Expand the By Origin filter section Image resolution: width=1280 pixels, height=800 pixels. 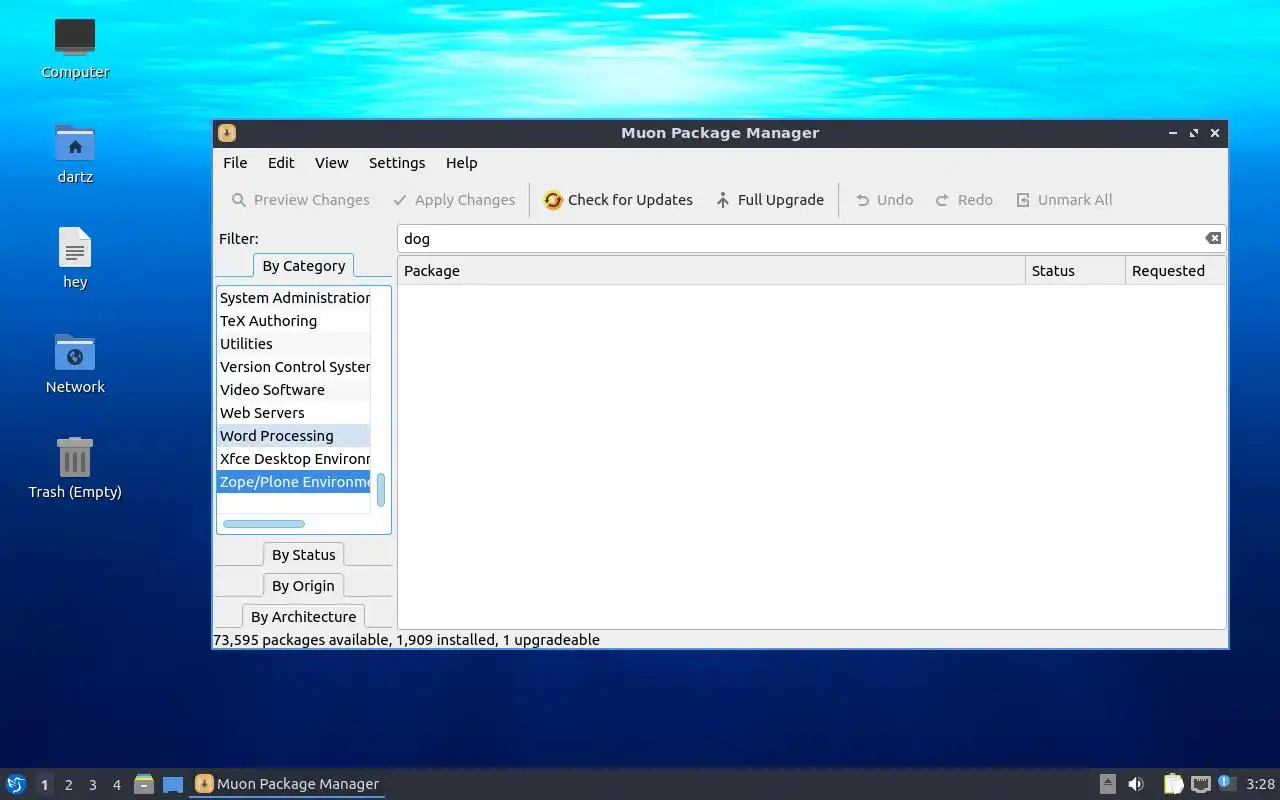pos(304,586)
